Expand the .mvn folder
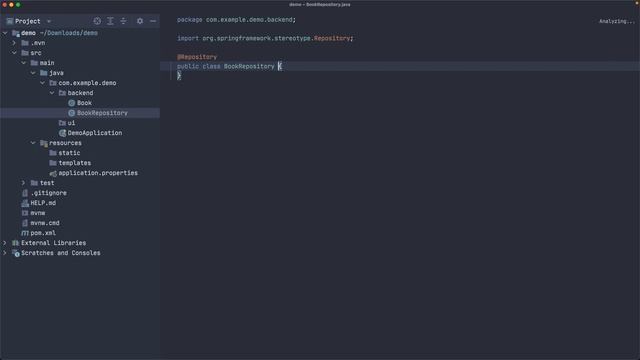This screenshot has height=360, width=640. pos(14,43)
